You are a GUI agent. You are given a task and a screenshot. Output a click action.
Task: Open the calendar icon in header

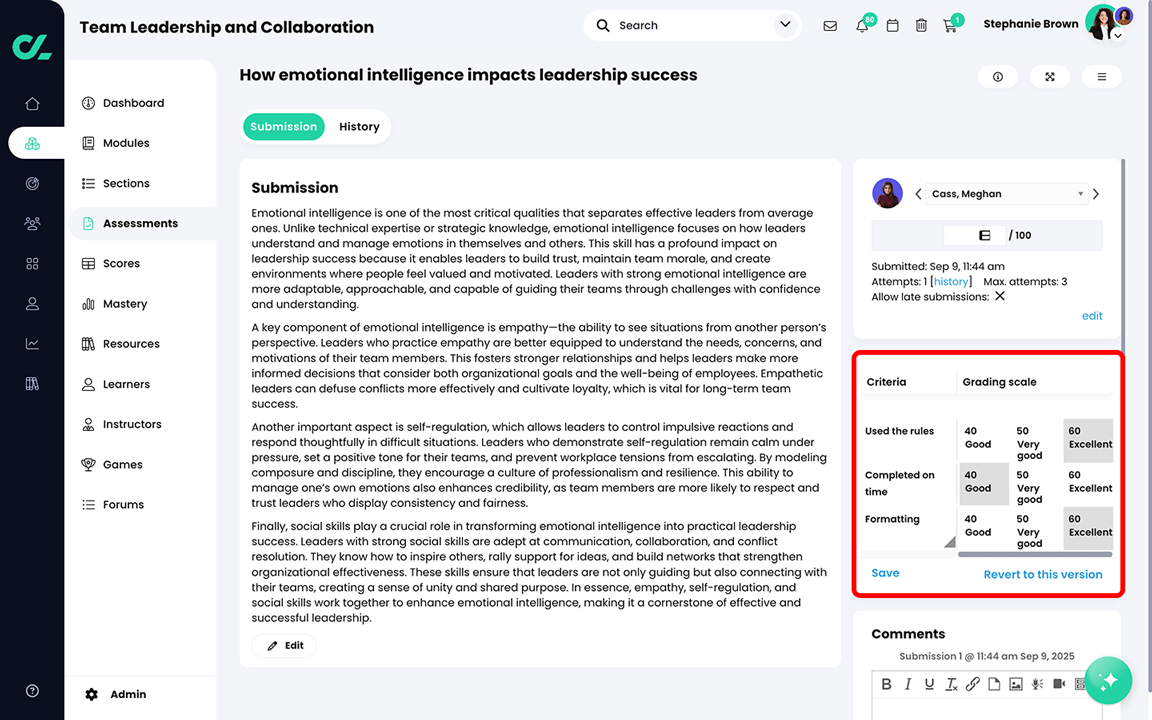pyautogui.click(x=893, y=26)
